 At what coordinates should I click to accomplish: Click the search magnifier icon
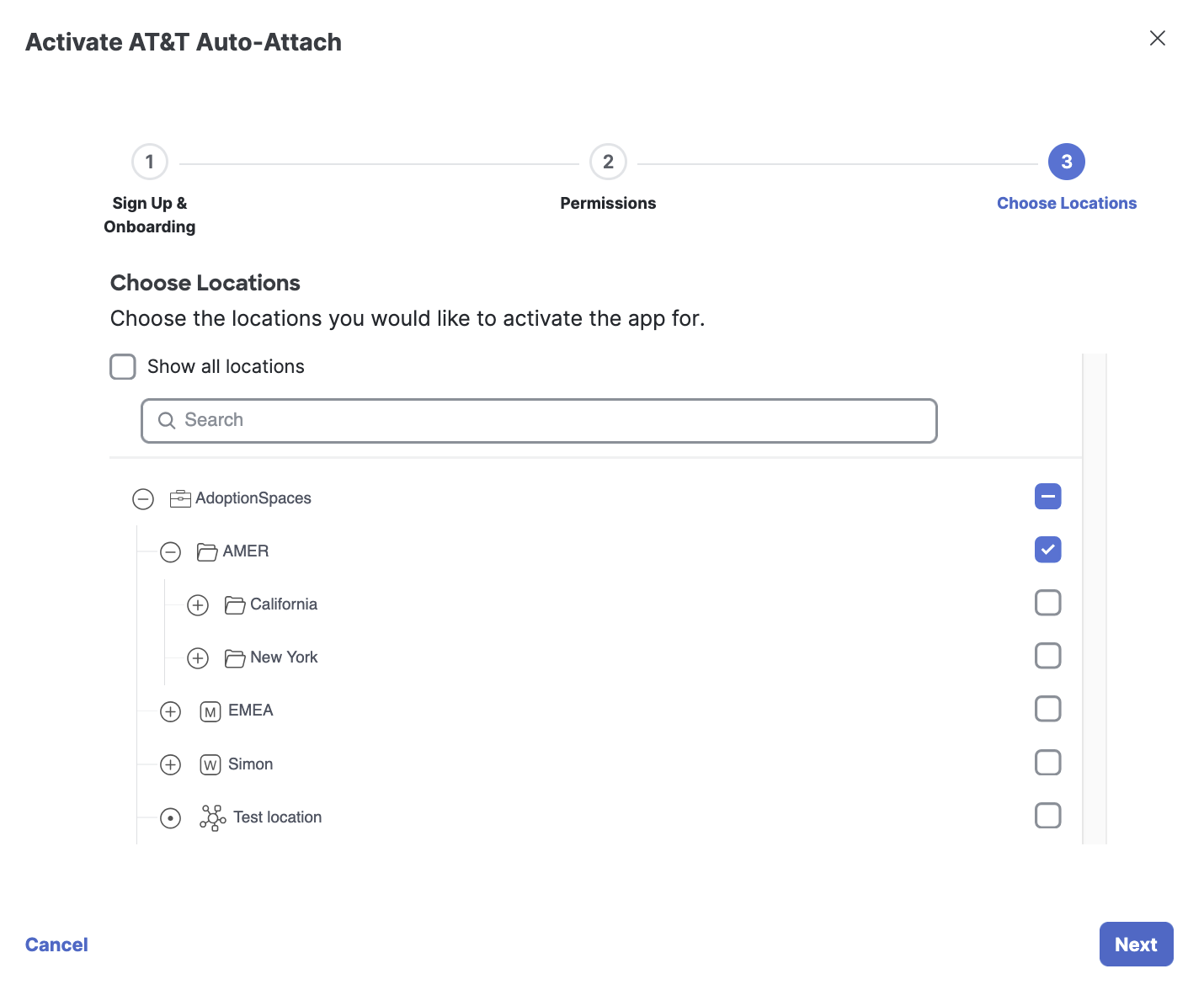tap(167, 420)
